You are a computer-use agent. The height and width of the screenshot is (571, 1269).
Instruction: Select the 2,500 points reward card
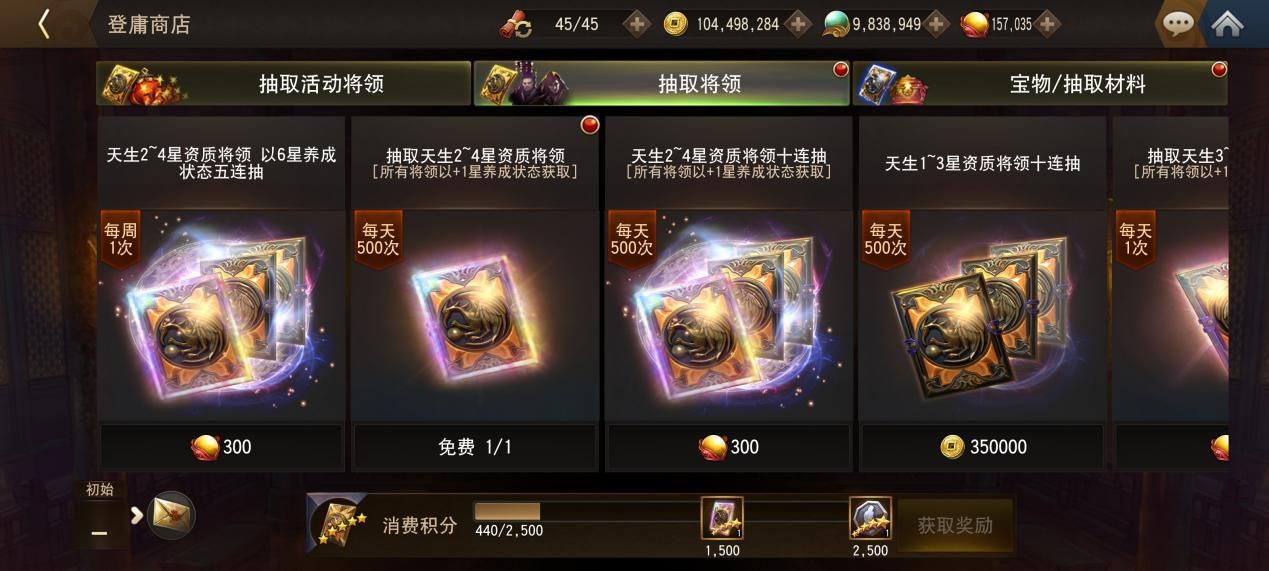tap(870, 518)
